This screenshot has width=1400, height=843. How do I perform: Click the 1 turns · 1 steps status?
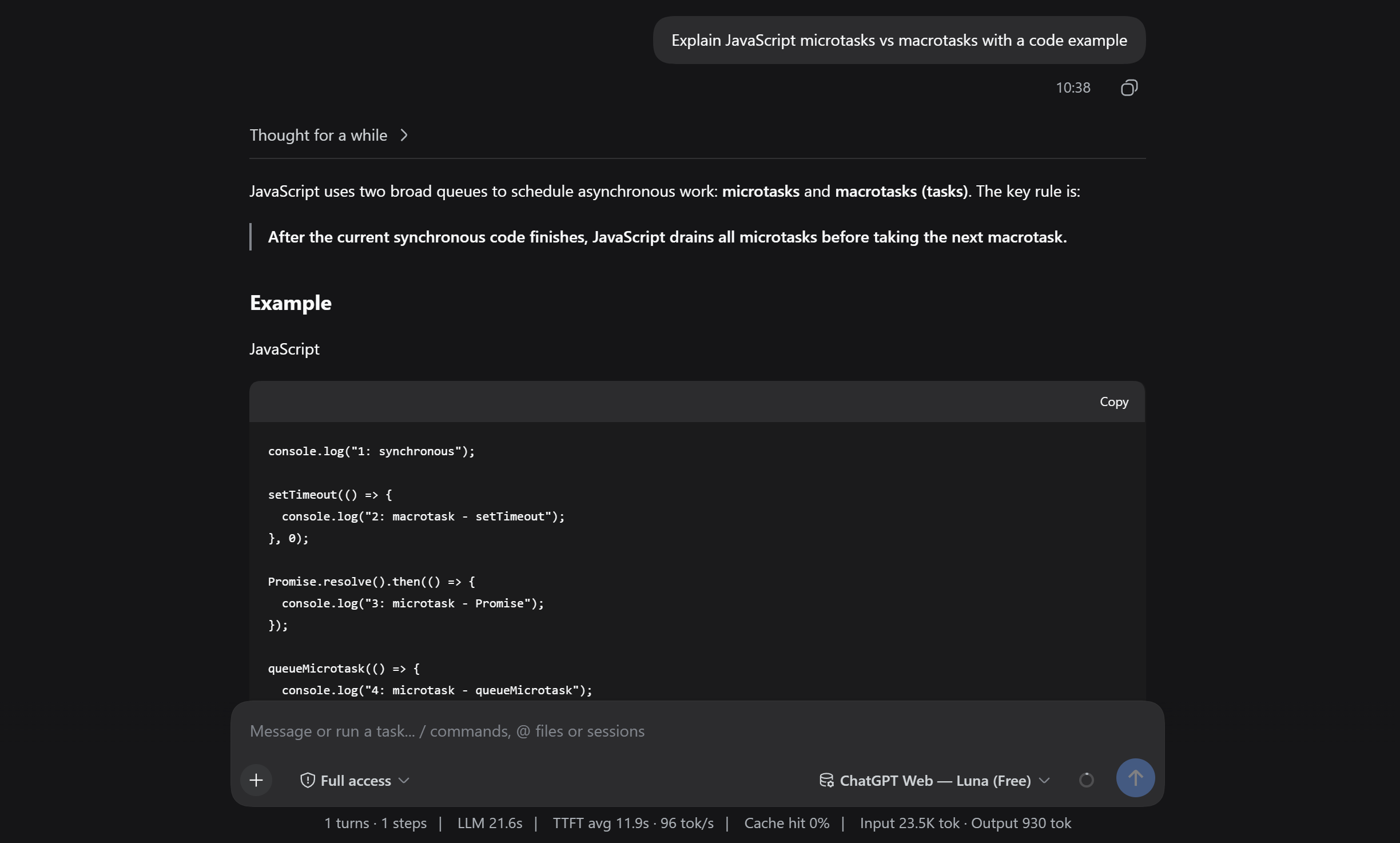[375, 823]
